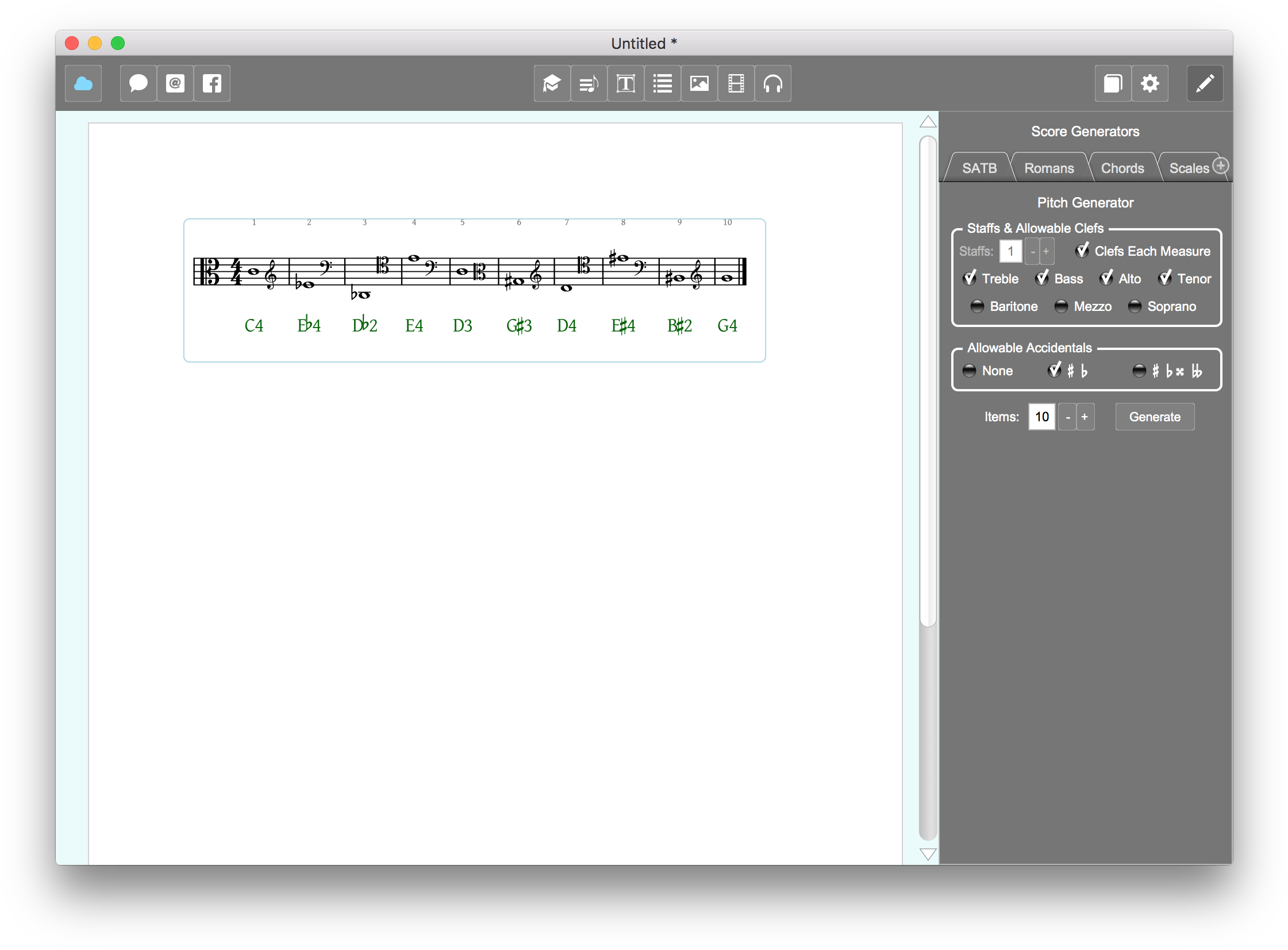Switch to the Chords tab

click(1122, 167)
